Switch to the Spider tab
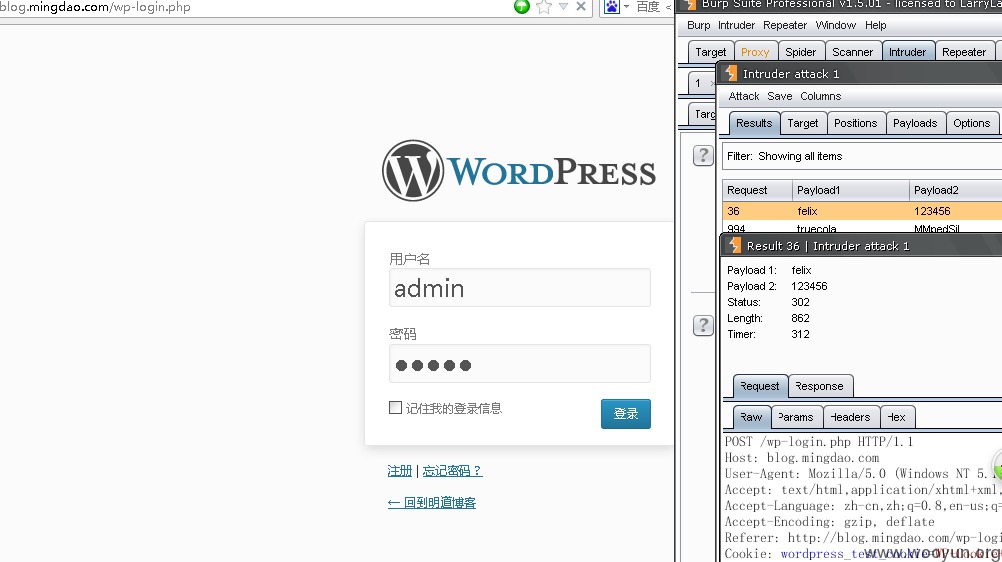1002x562 pixels. 801,52
